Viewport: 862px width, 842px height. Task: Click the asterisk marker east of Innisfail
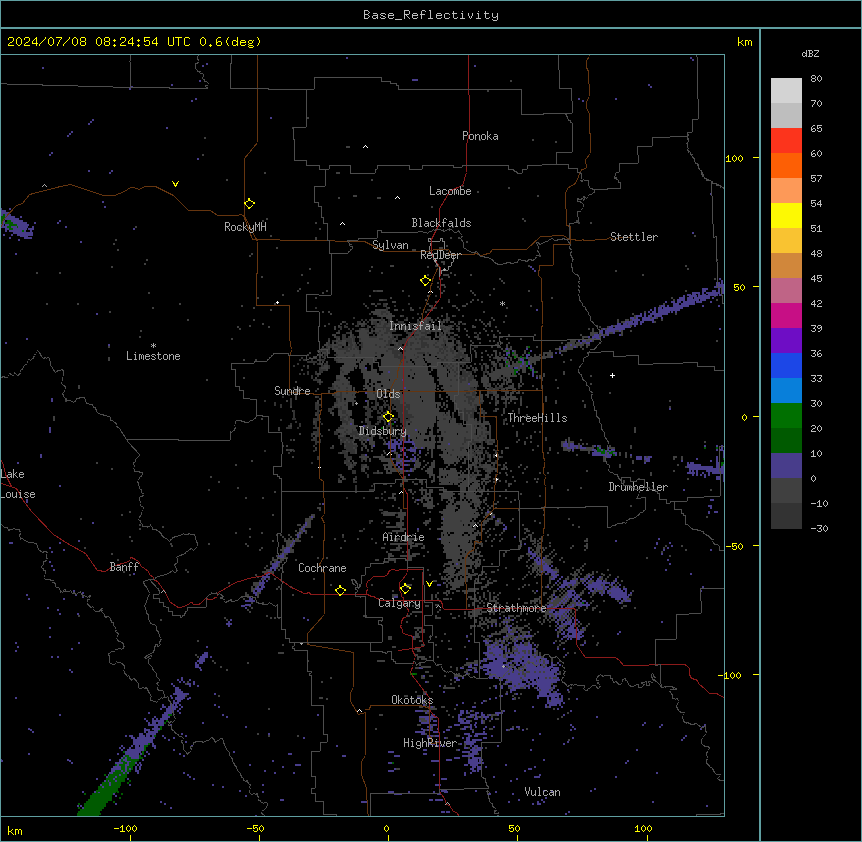[x=502, y=303]
